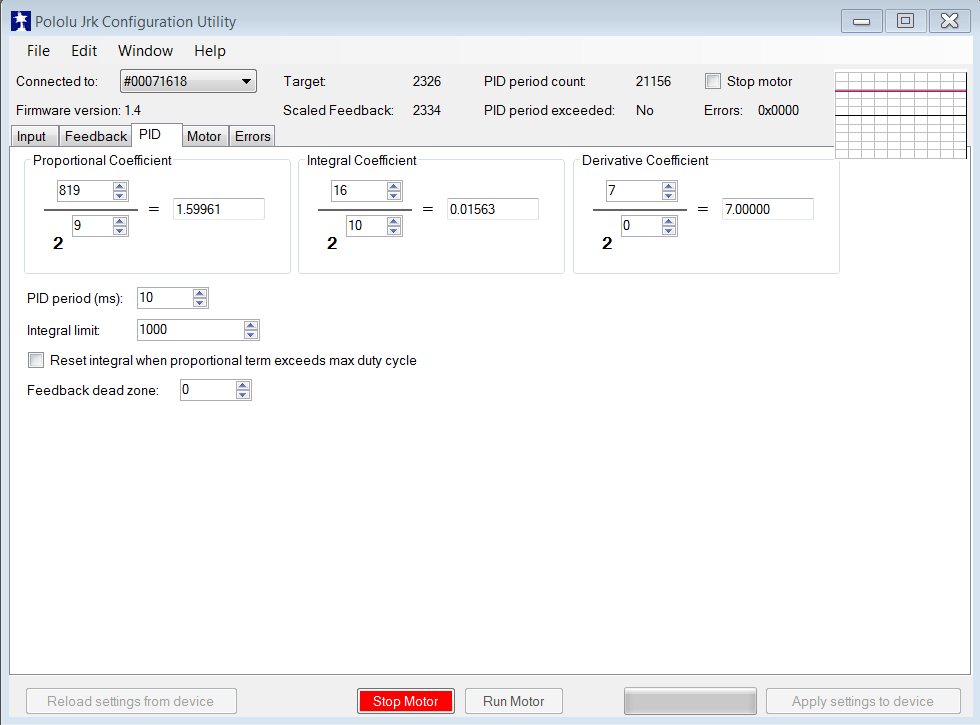Click the gray progress bar at bottom
Image resolution: width=980 pixels, height=725 pixels.
point(690,701)
